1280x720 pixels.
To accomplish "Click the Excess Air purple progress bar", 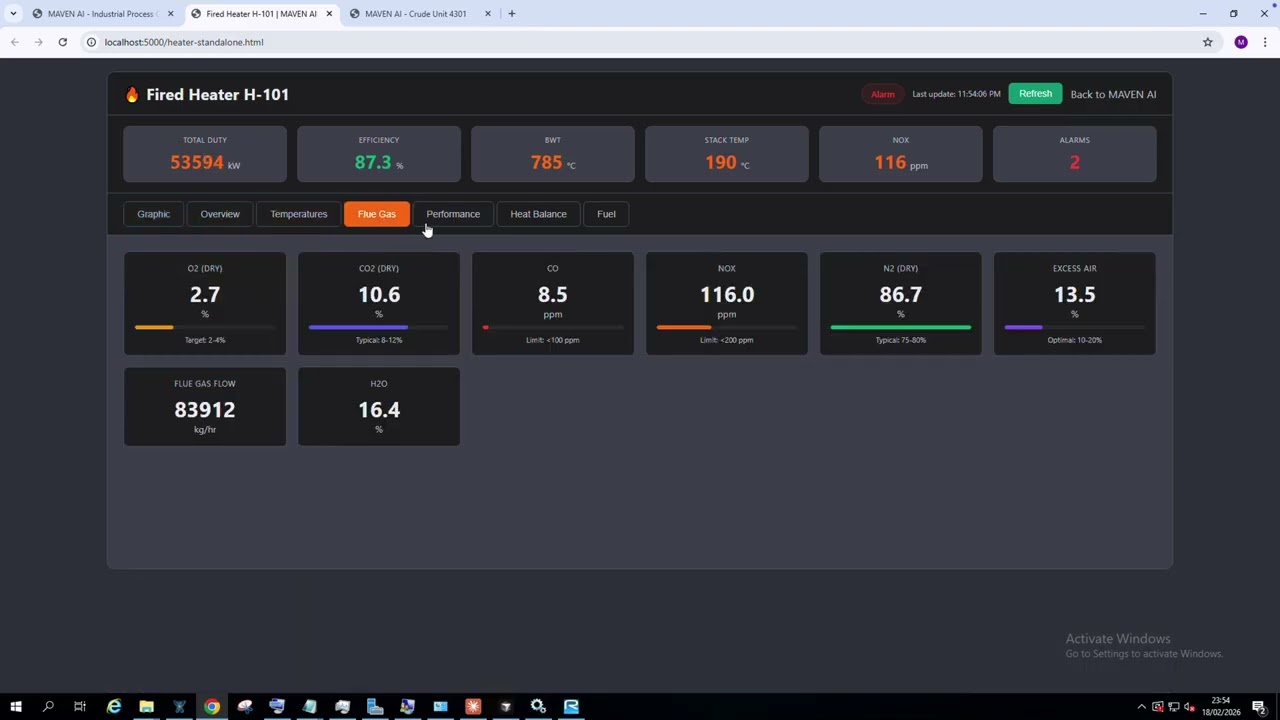I will (x=1074, y=327).
